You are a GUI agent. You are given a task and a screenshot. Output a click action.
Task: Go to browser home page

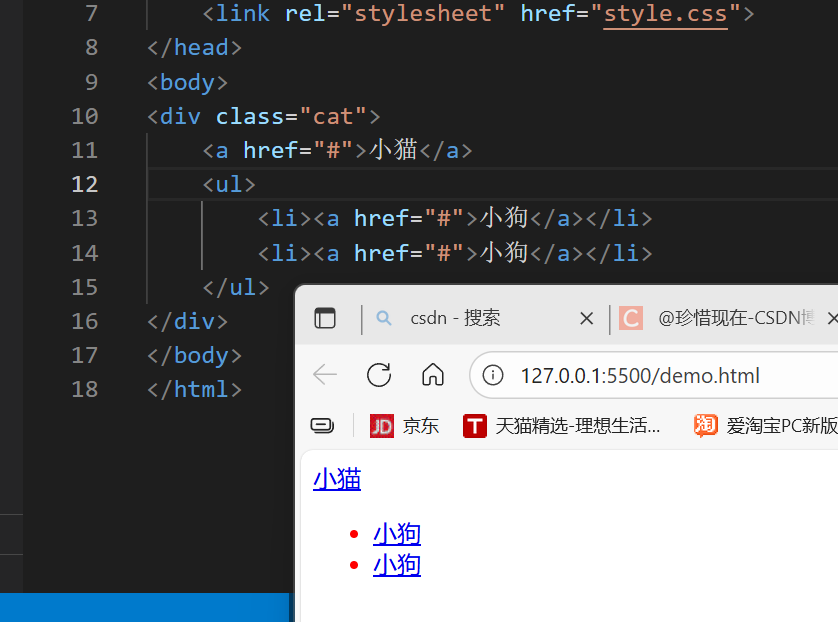tap(433, 375)
